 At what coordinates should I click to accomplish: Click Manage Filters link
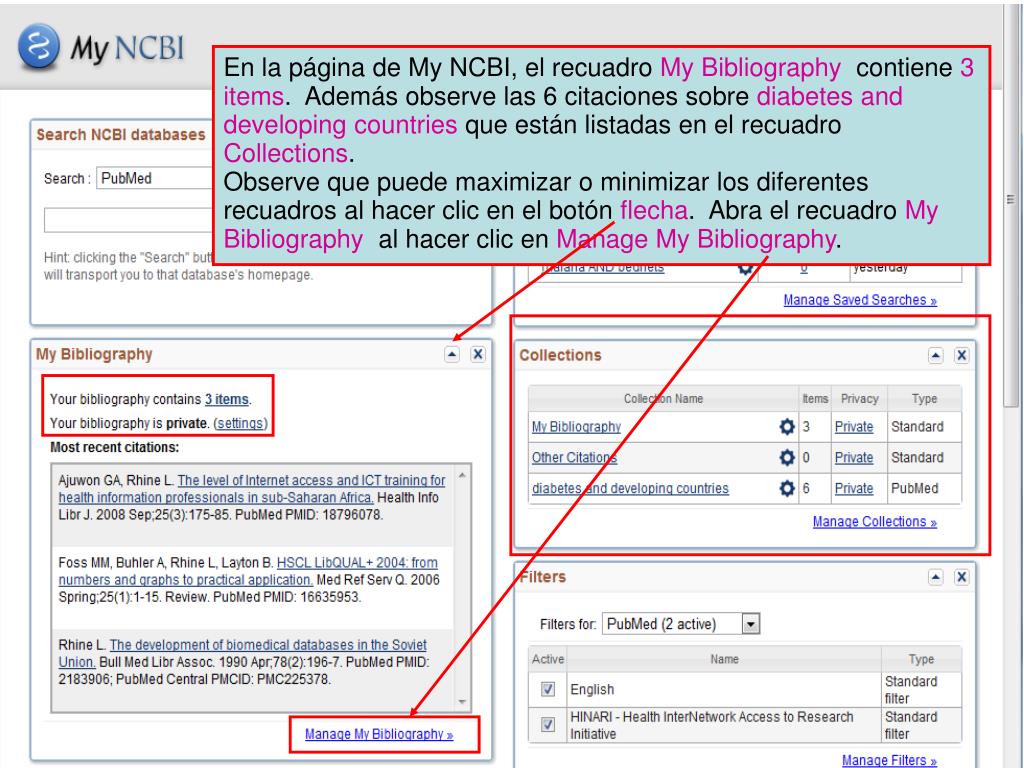point(889,760)
